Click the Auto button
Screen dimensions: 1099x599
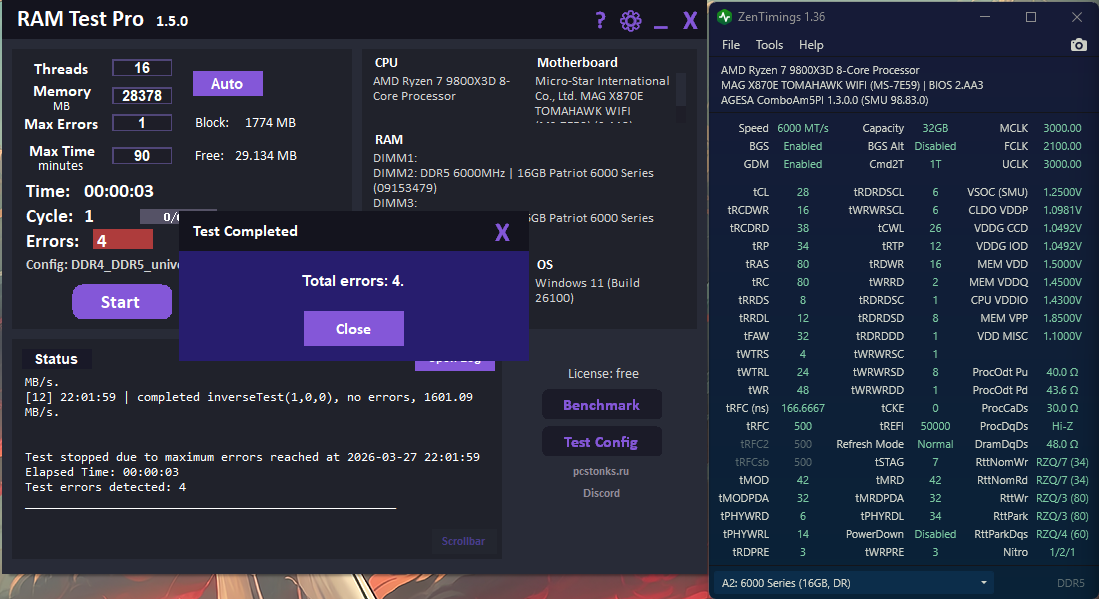tap(227, 83)
